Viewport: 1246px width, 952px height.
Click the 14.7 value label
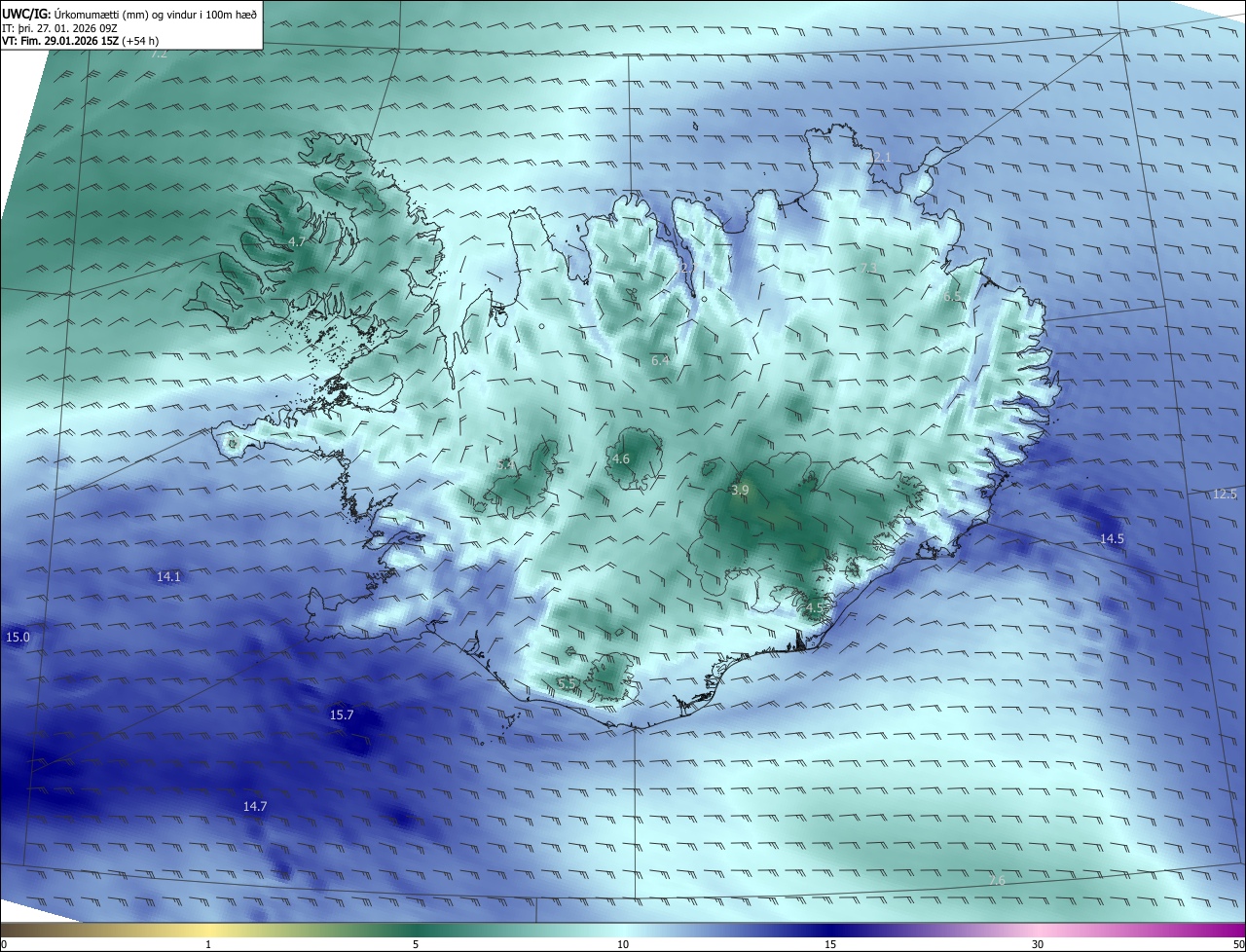255,806
